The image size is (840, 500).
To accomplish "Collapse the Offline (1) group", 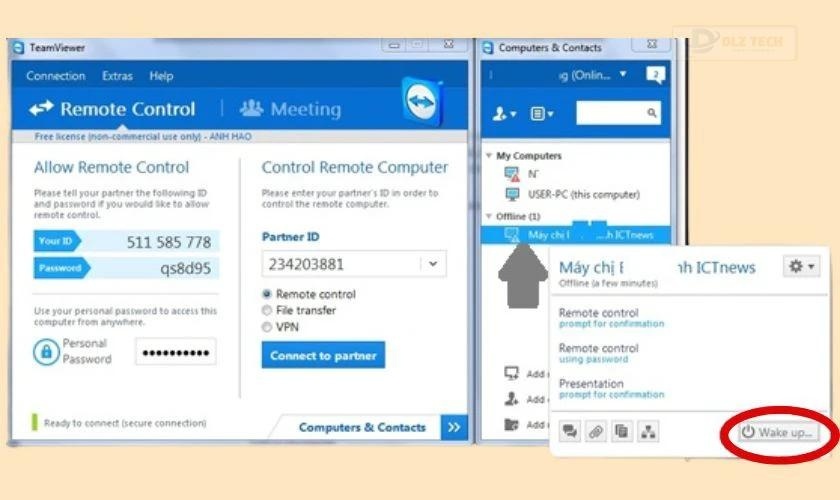I will tap(489, 216).
